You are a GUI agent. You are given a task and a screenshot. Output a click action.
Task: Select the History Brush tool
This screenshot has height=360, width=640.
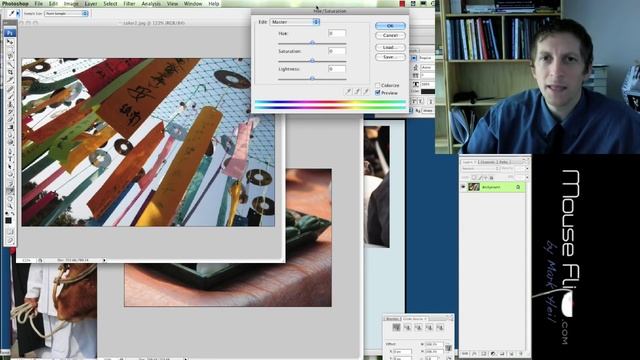tap(10, 112)
